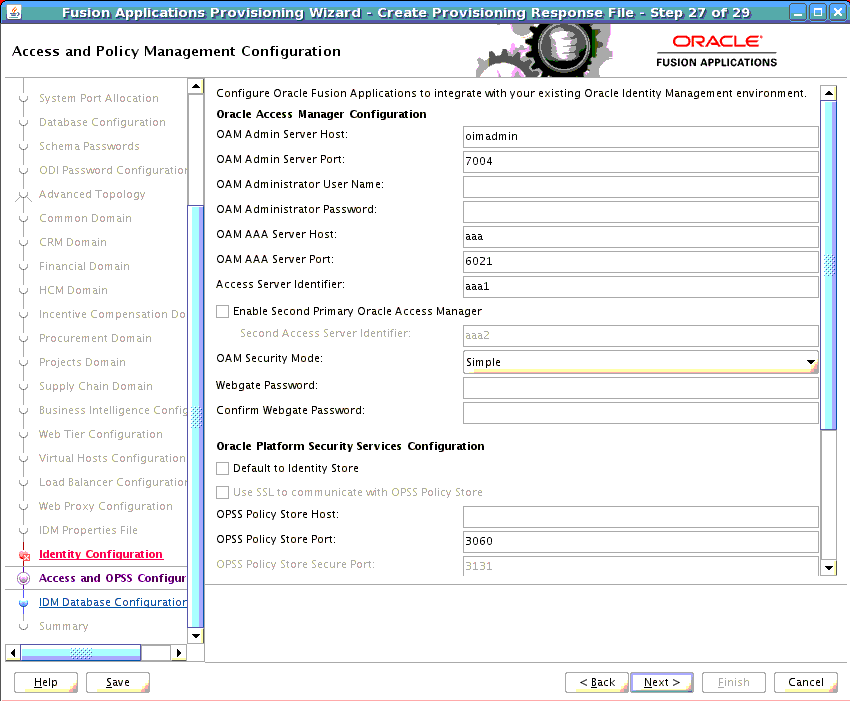Select IDM Properties File step
The width and height of the screenshot is (850, 701).
(88, 530)
